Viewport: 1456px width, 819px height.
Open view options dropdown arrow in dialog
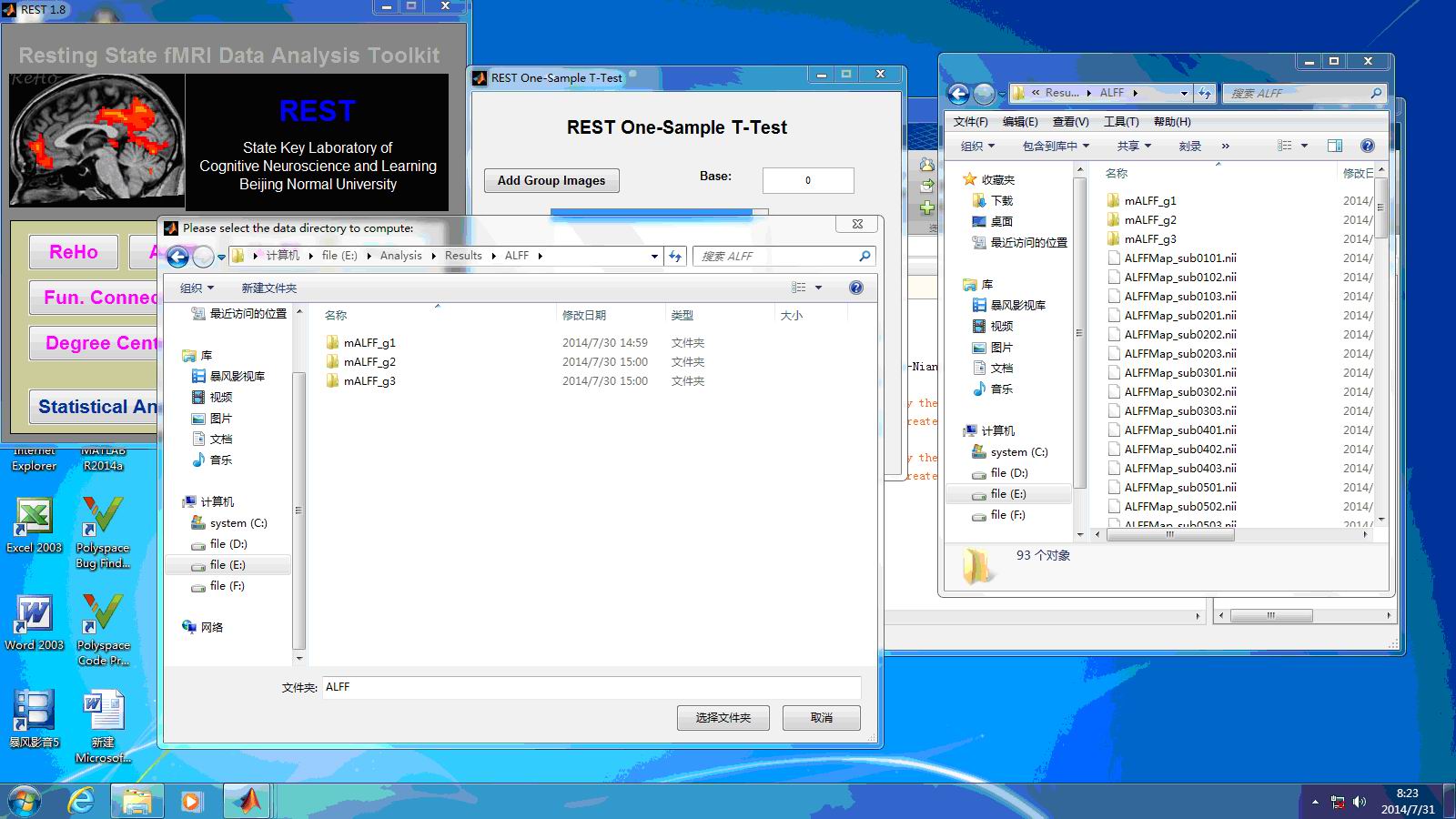[x=818, y=288]
